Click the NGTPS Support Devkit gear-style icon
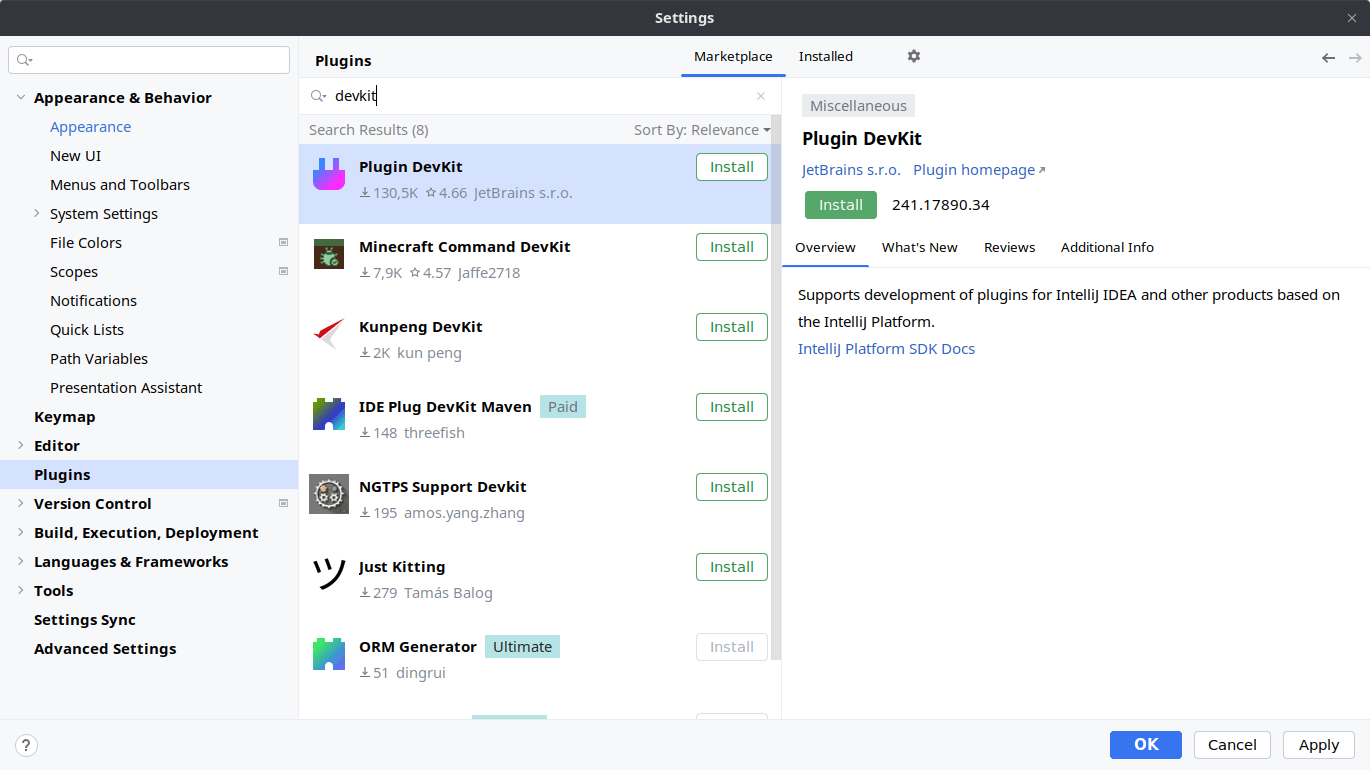This screenshot has width=1370, height=770. [x=328, y=494]
